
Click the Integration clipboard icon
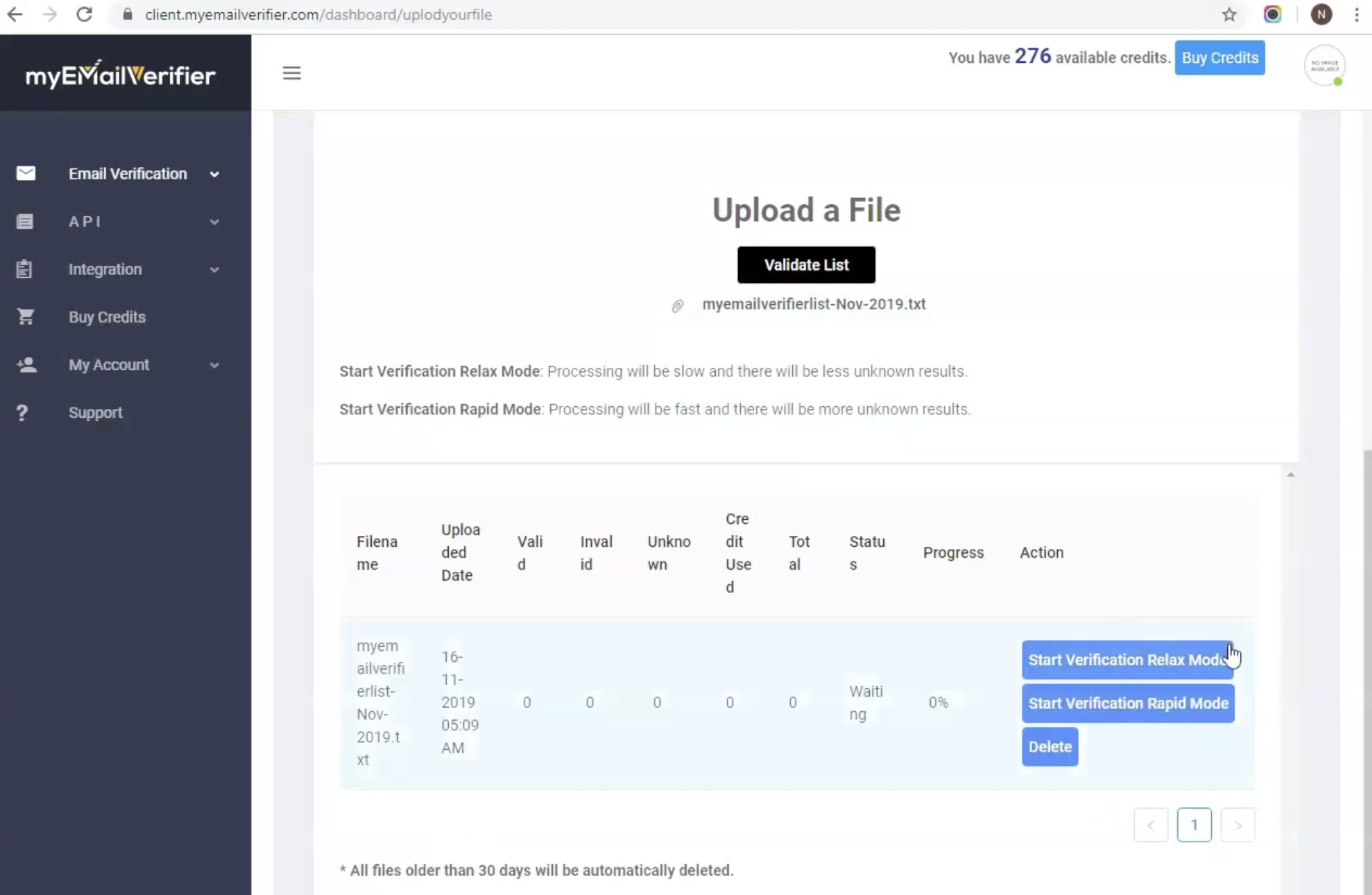pos(24,269)
